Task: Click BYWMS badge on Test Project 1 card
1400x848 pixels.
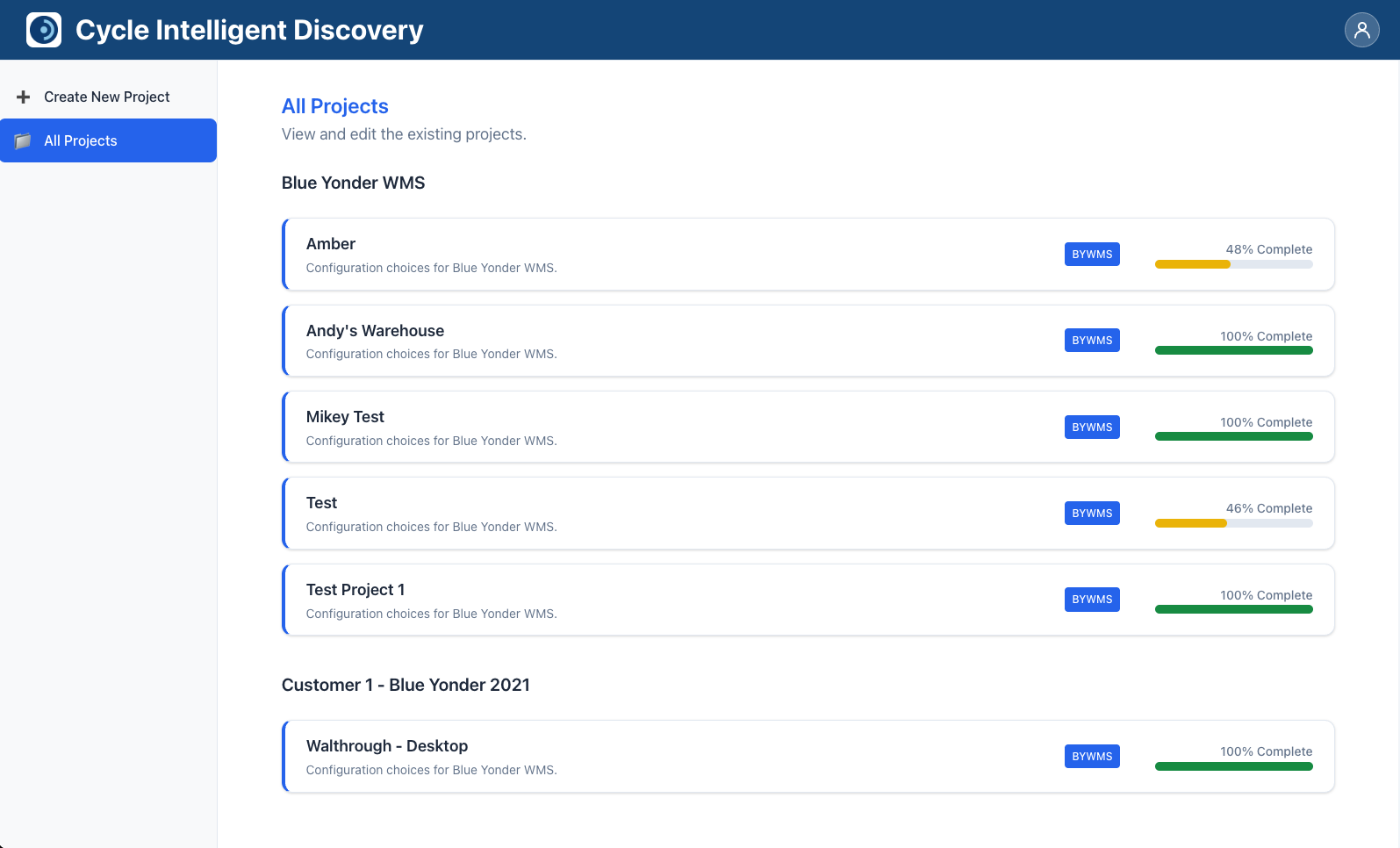Action: click(x=1092, y=600)
